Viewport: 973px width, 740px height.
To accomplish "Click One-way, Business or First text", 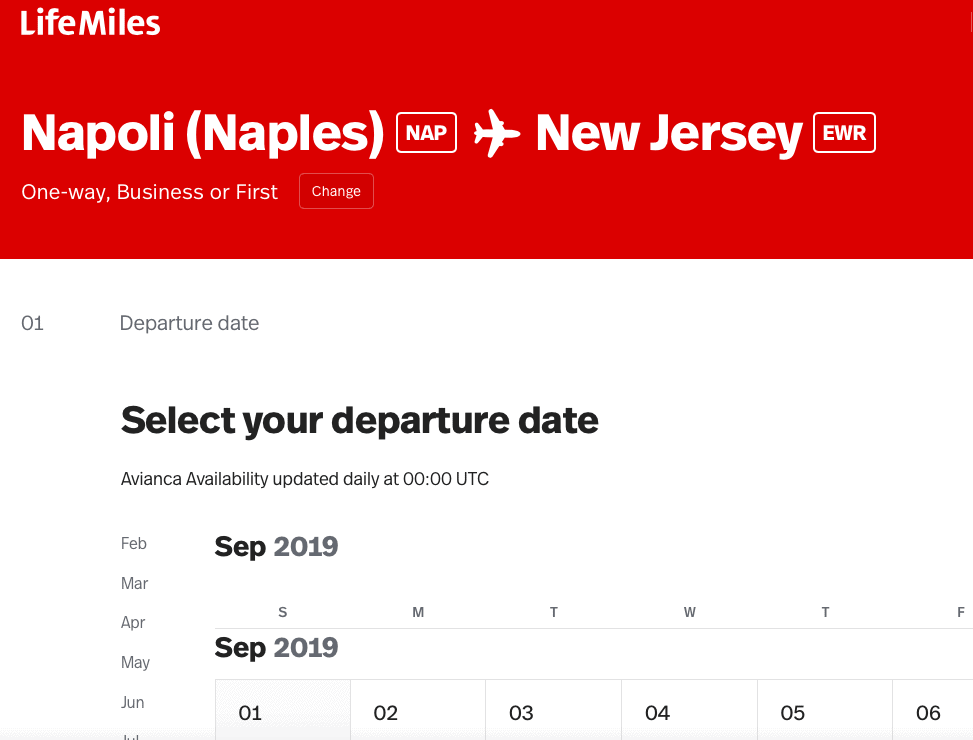I will pos(150,192).
